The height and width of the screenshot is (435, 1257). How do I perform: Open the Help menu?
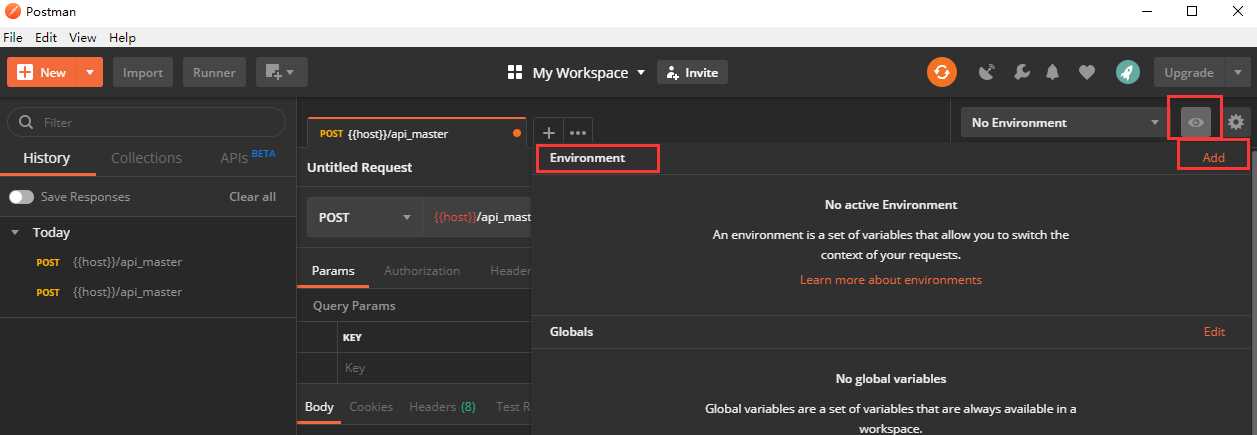(122, 38)
